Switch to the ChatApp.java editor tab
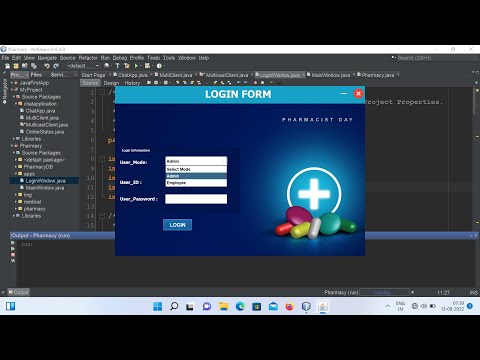 pyautogui.click(x=132, y=75)
